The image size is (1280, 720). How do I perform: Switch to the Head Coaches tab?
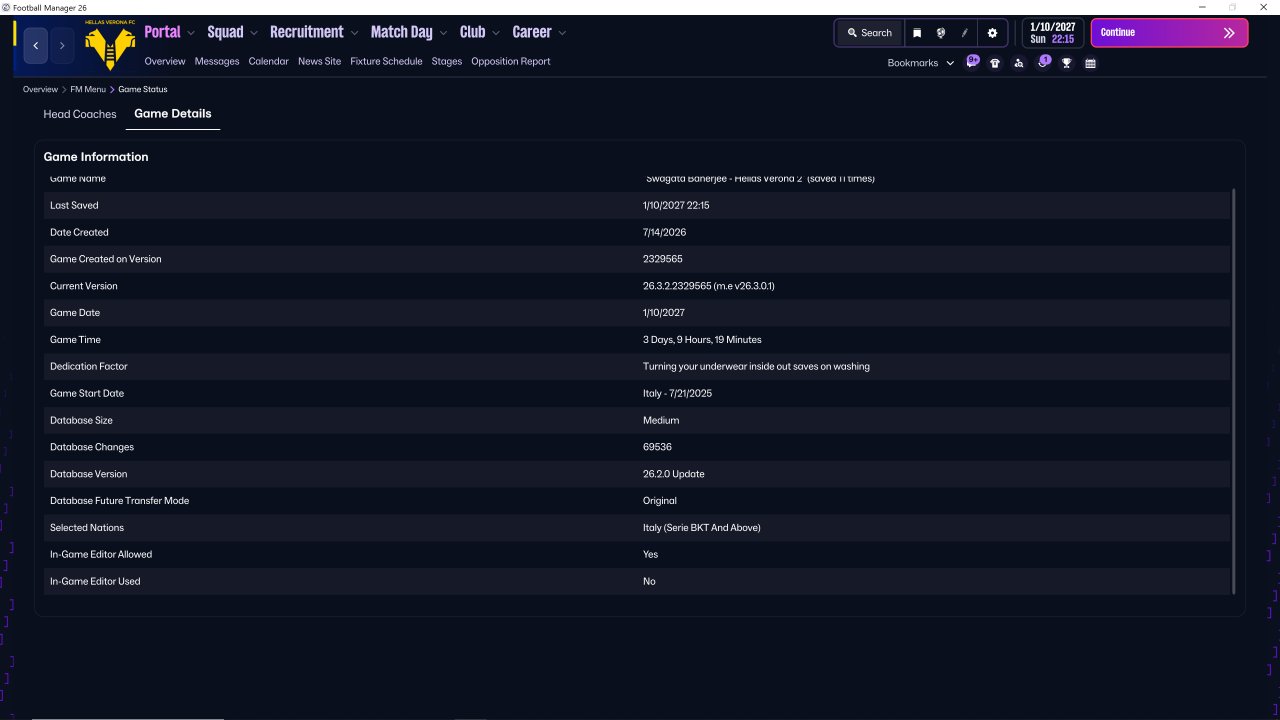[x=80, y=114]
